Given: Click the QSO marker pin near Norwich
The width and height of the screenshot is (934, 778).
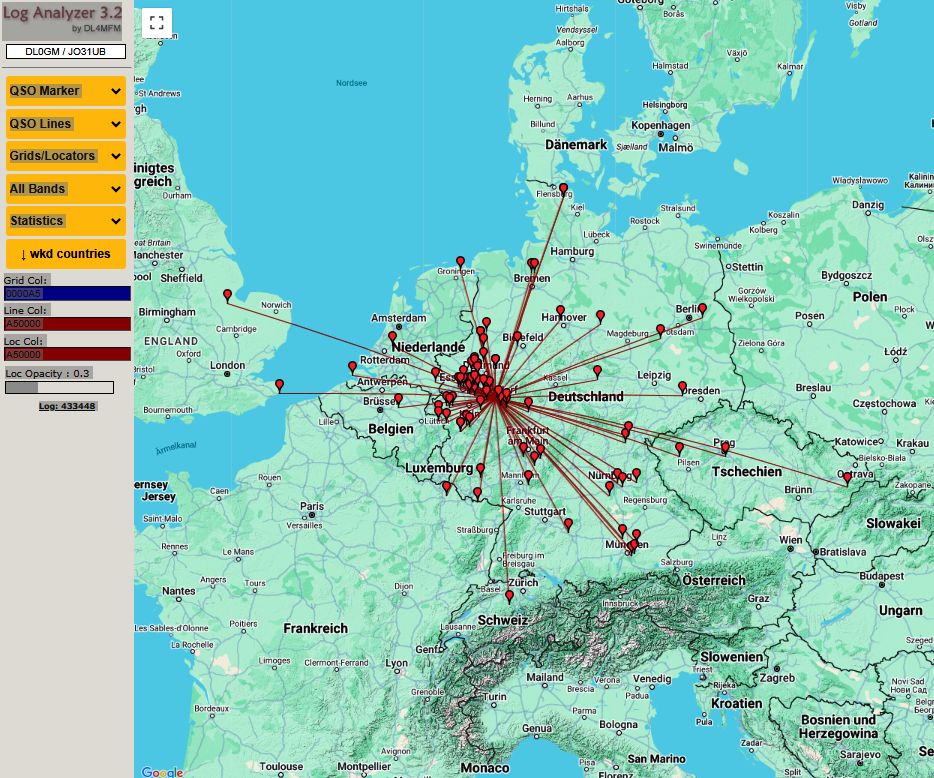Looking at the screenshot, I should [x=227, y=296].
